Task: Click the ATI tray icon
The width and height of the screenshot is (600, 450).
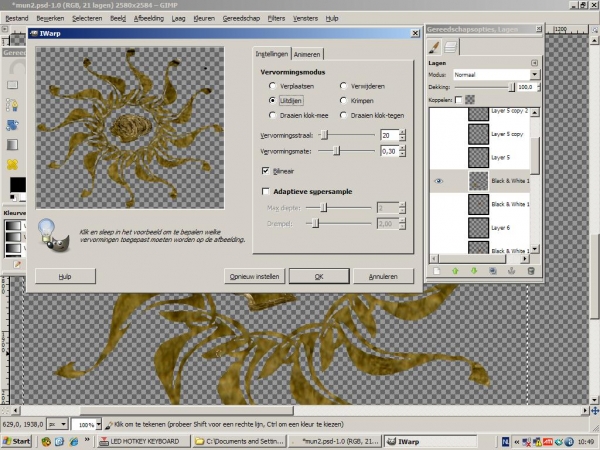Action: click(x=548, y=442)
